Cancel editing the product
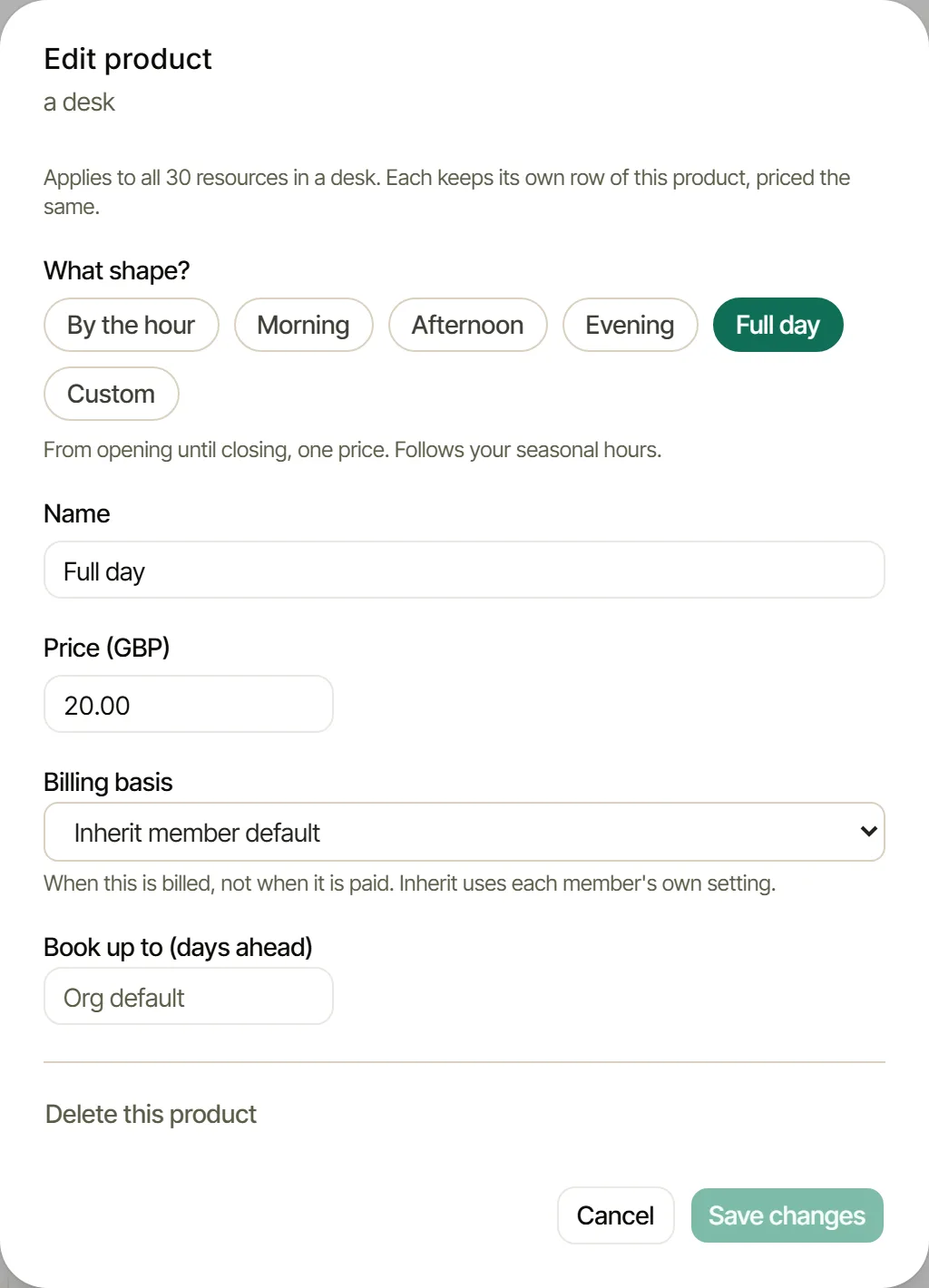This screenshot has width=929, height=1288. [x=616, y=1215]
